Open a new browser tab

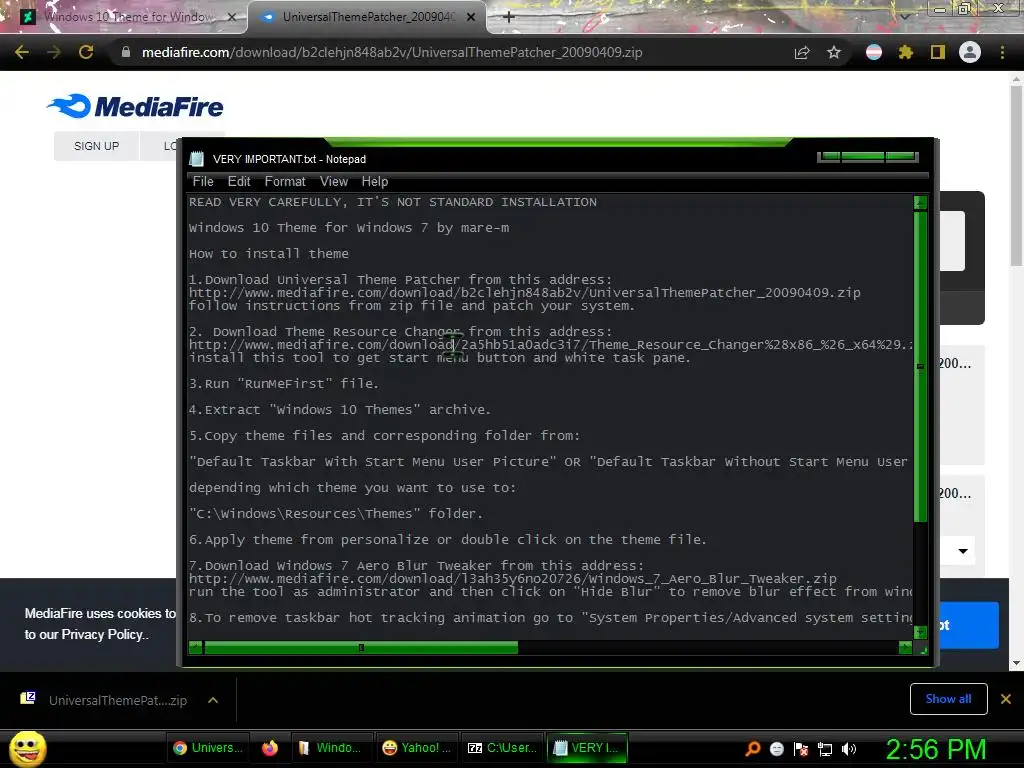(x=509, y=17)
